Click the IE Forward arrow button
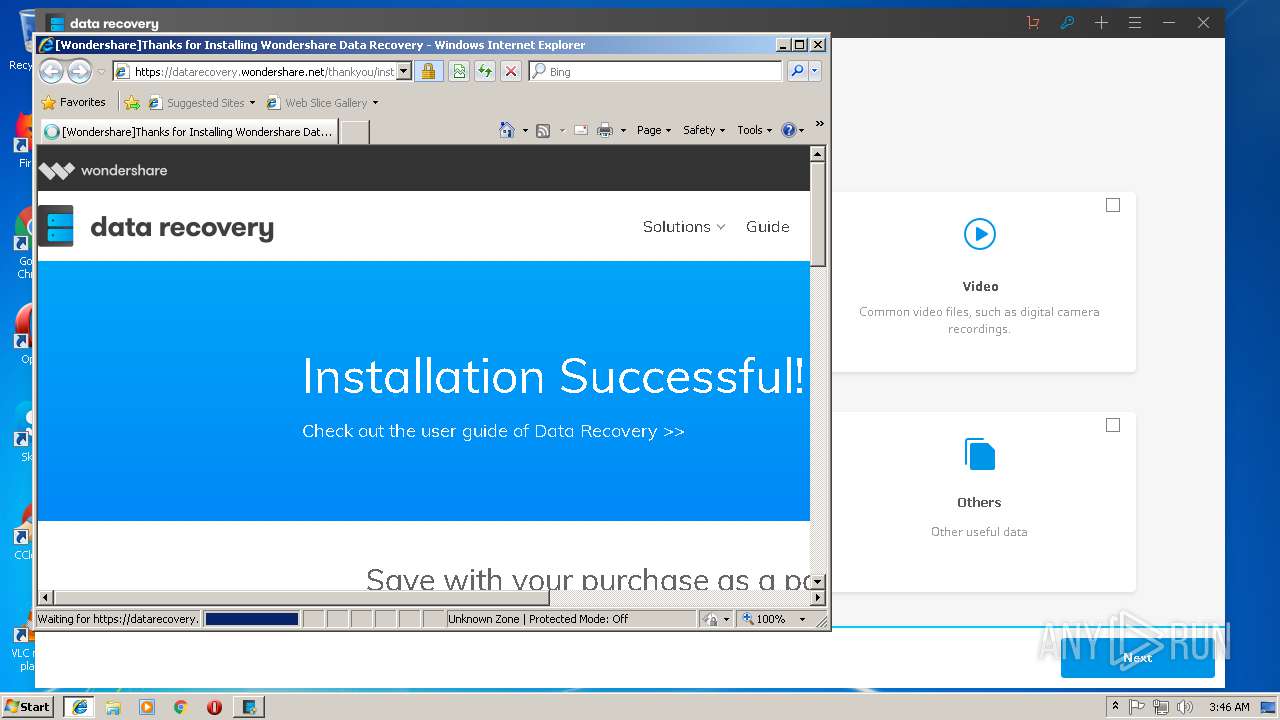Viewport: 1280px width, 720px height. point(80,71)
